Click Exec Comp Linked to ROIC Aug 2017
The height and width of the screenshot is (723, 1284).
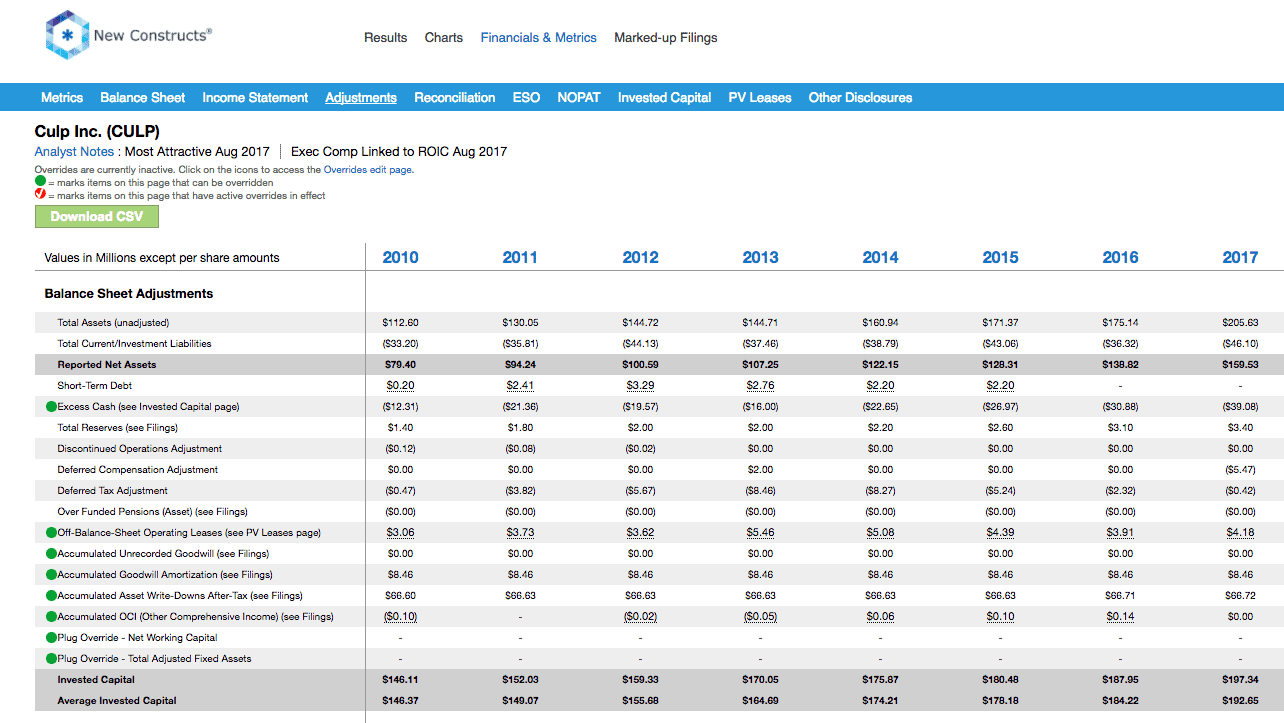click(399, 152)
